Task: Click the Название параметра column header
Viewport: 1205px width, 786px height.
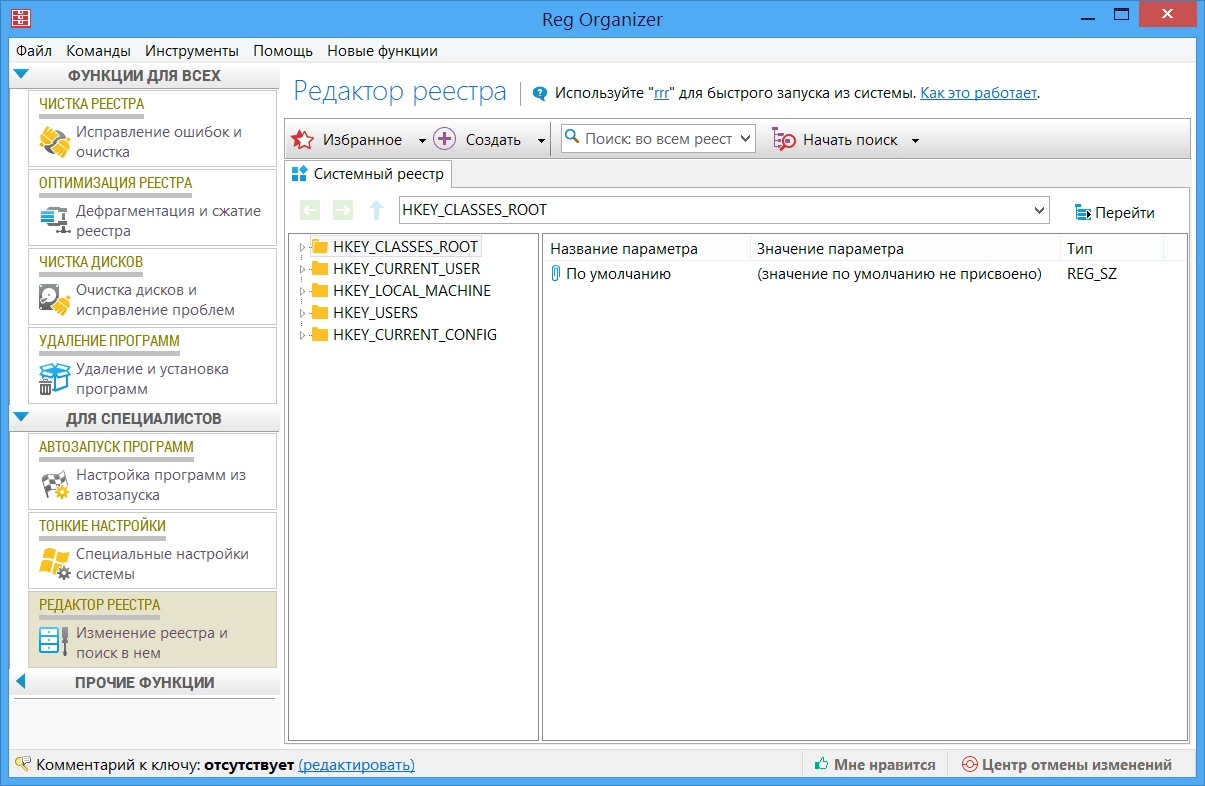Action: coord(647,248)
